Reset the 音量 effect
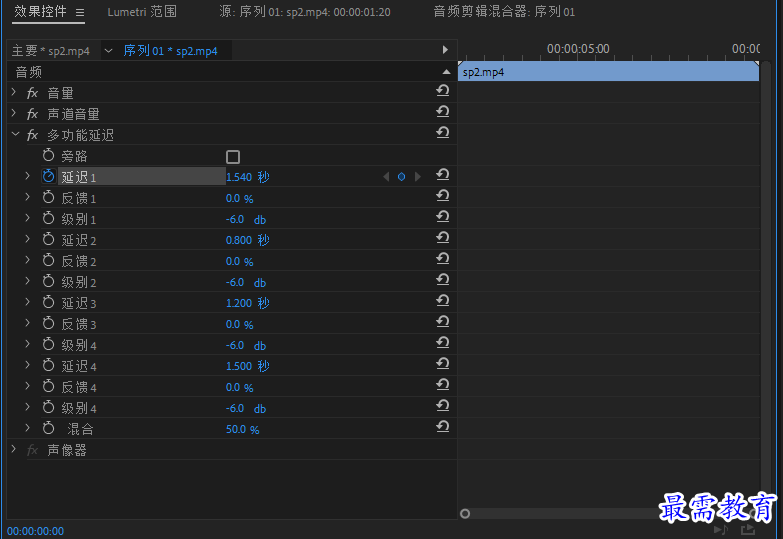The height and width of the screenshot is (539, 783). 442,91
